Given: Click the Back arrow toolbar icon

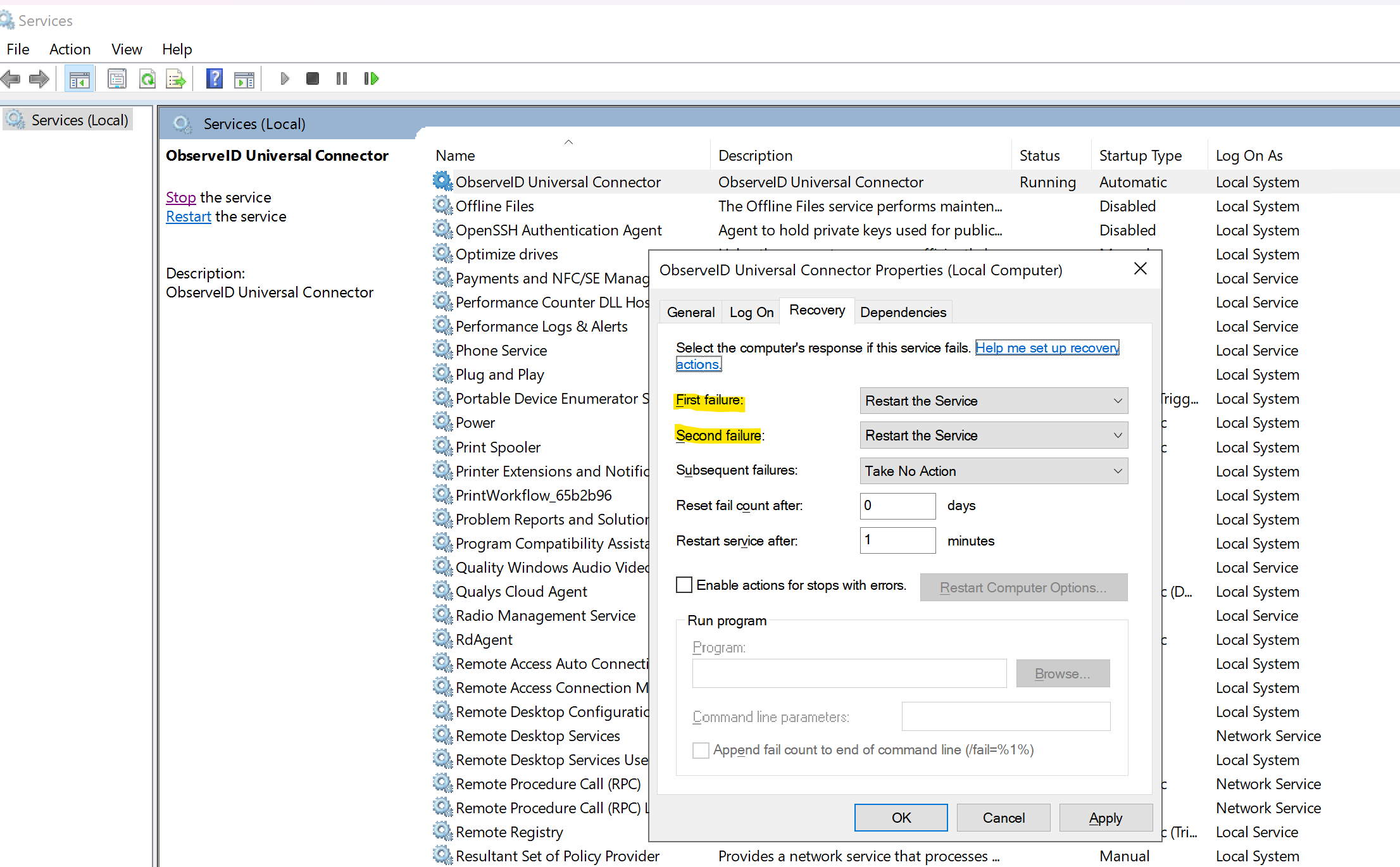Looking at the screenshot, I should pyautogui.click(x=10, y=78).
